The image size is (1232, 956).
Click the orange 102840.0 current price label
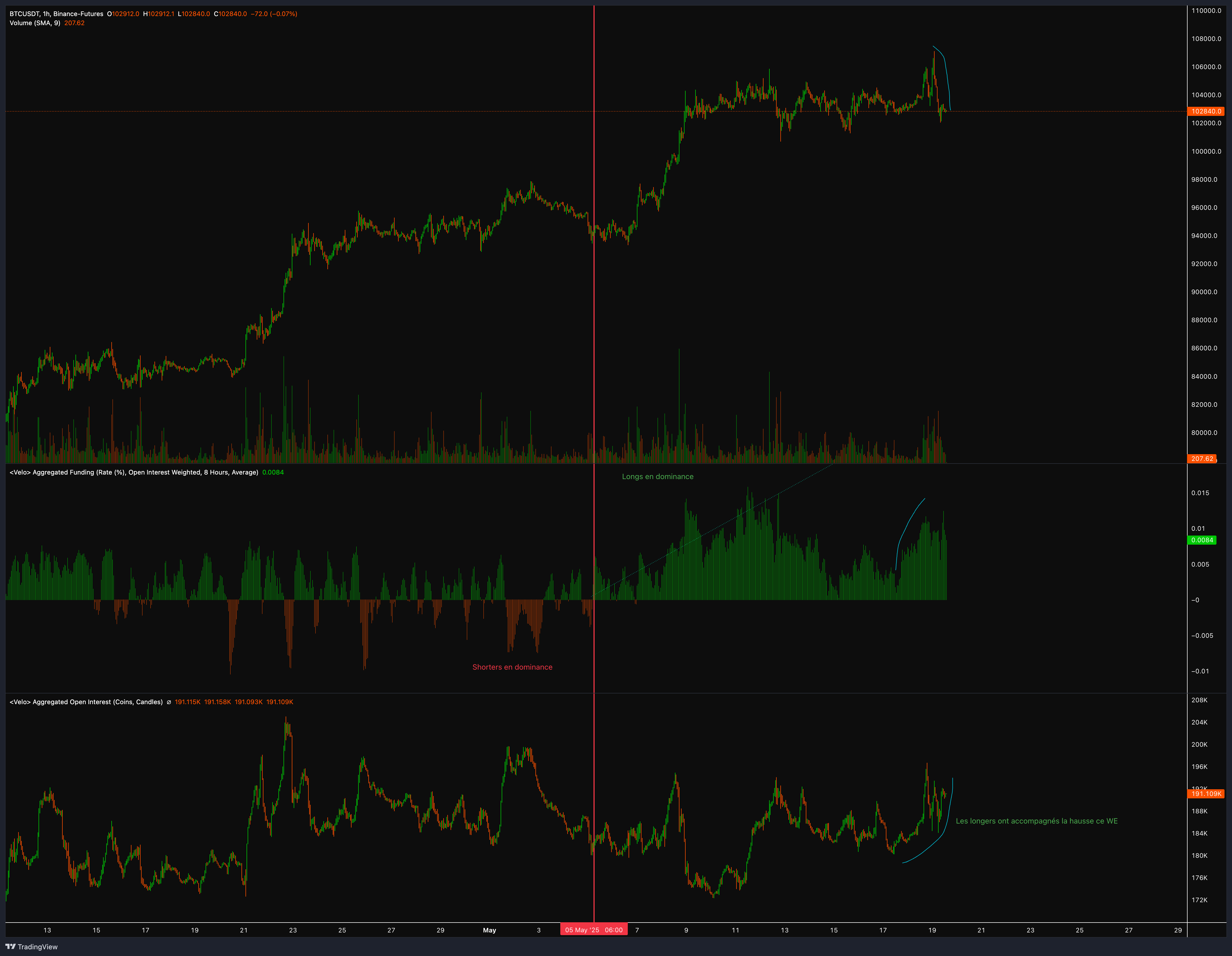1205,111
